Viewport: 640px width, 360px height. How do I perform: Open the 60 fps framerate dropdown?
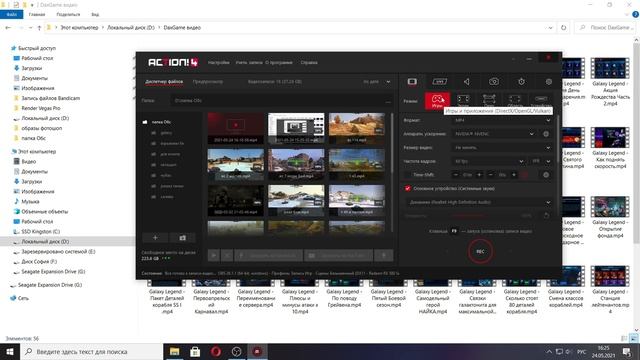coord(489,161)
